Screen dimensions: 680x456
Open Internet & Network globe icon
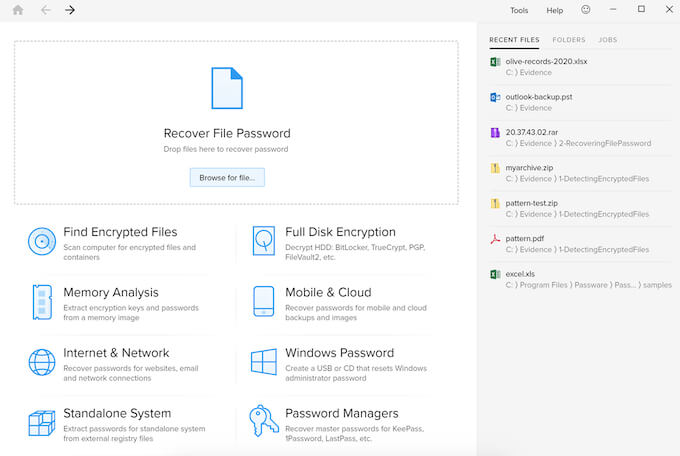point(42,362)
